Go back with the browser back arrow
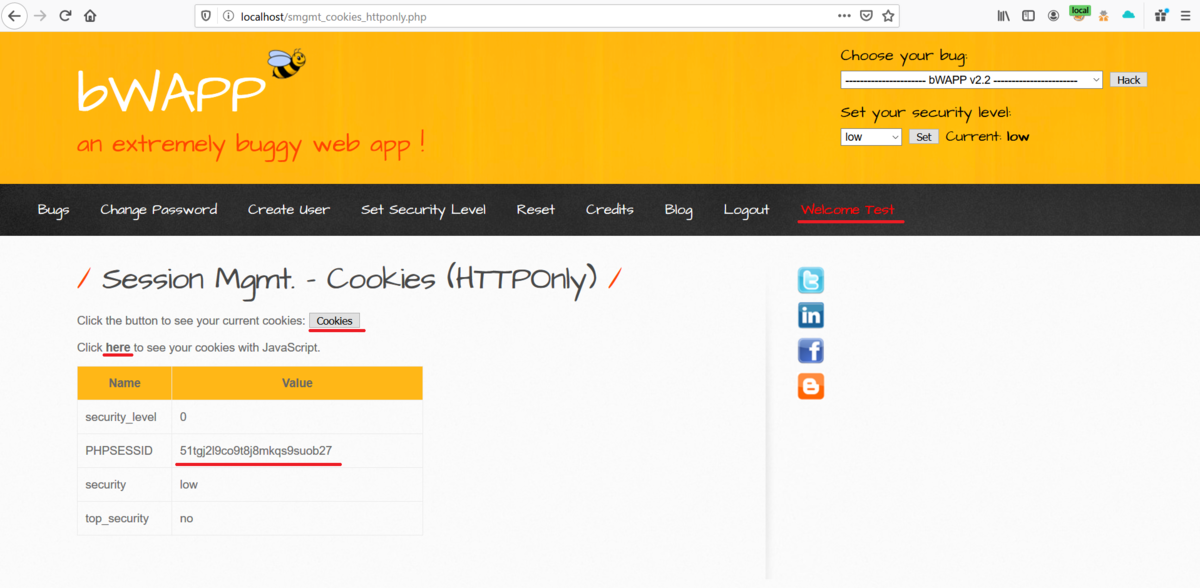The width and height of the screenshot is (1200, 588). [x=15, y=16]
